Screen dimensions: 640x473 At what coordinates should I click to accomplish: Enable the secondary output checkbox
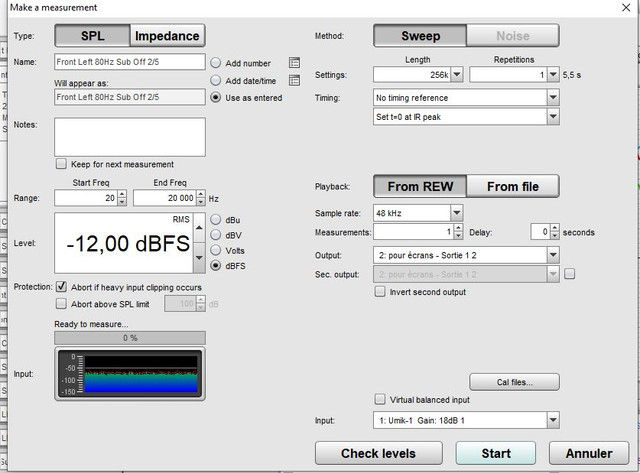(570, 274)
